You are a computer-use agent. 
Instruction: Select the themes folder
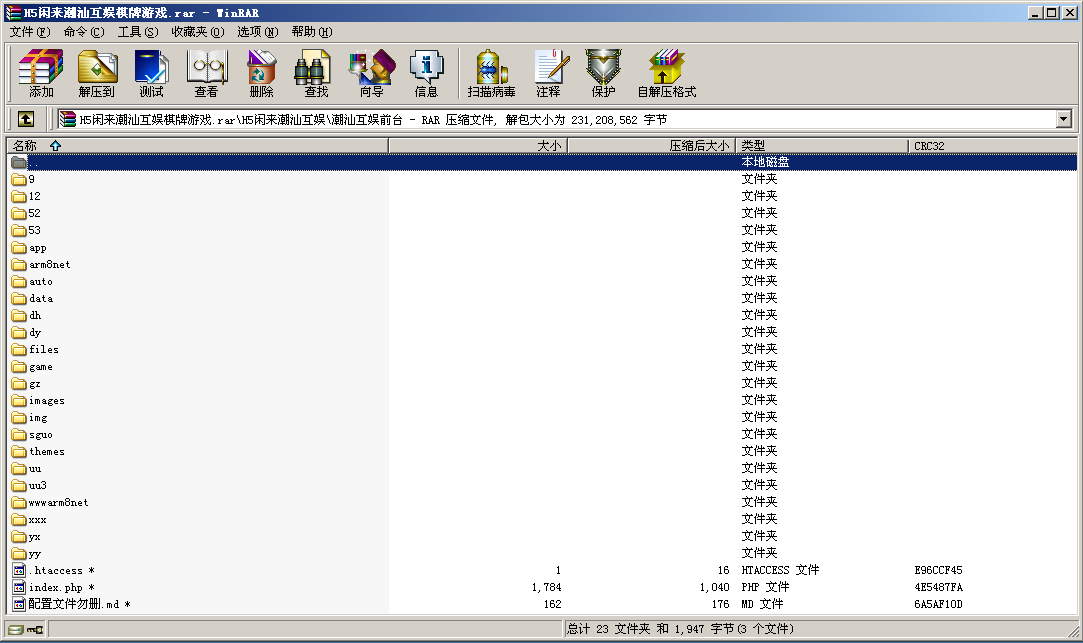(x=46, y=452)
